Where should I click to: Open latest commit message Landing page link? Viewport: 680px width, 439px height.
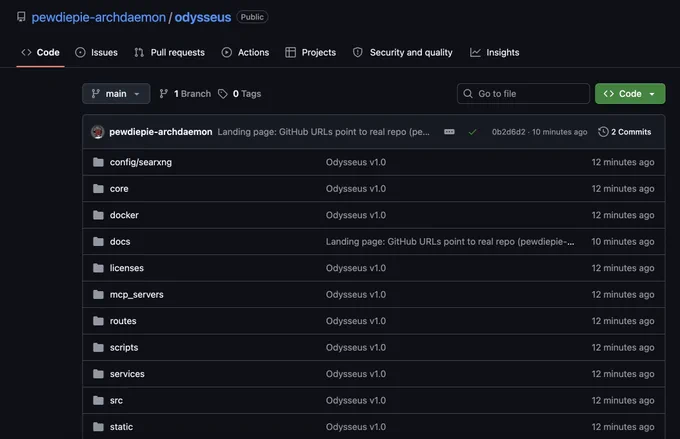pos(324,132)
